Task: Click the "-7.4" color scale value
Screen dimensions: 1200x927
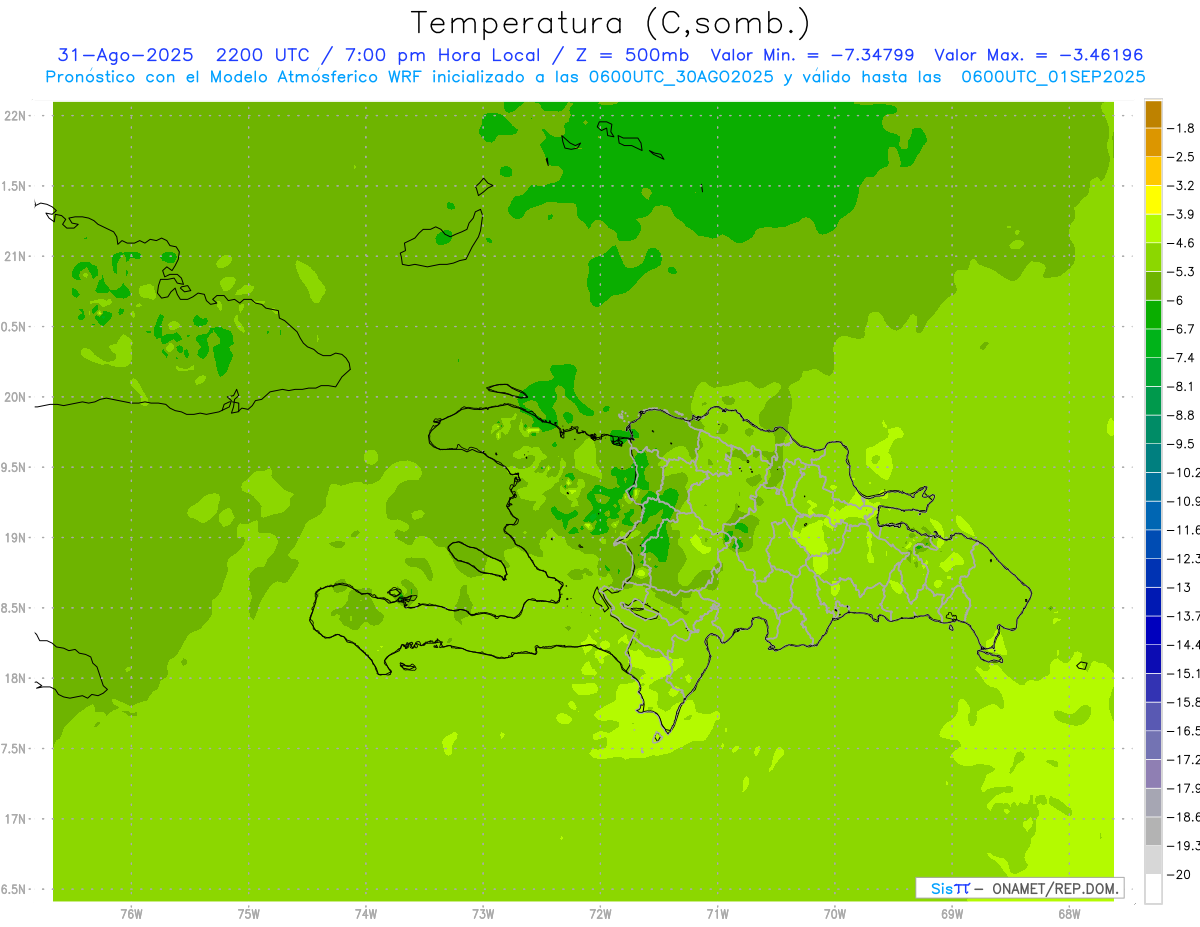Action: click(1183, 357)
